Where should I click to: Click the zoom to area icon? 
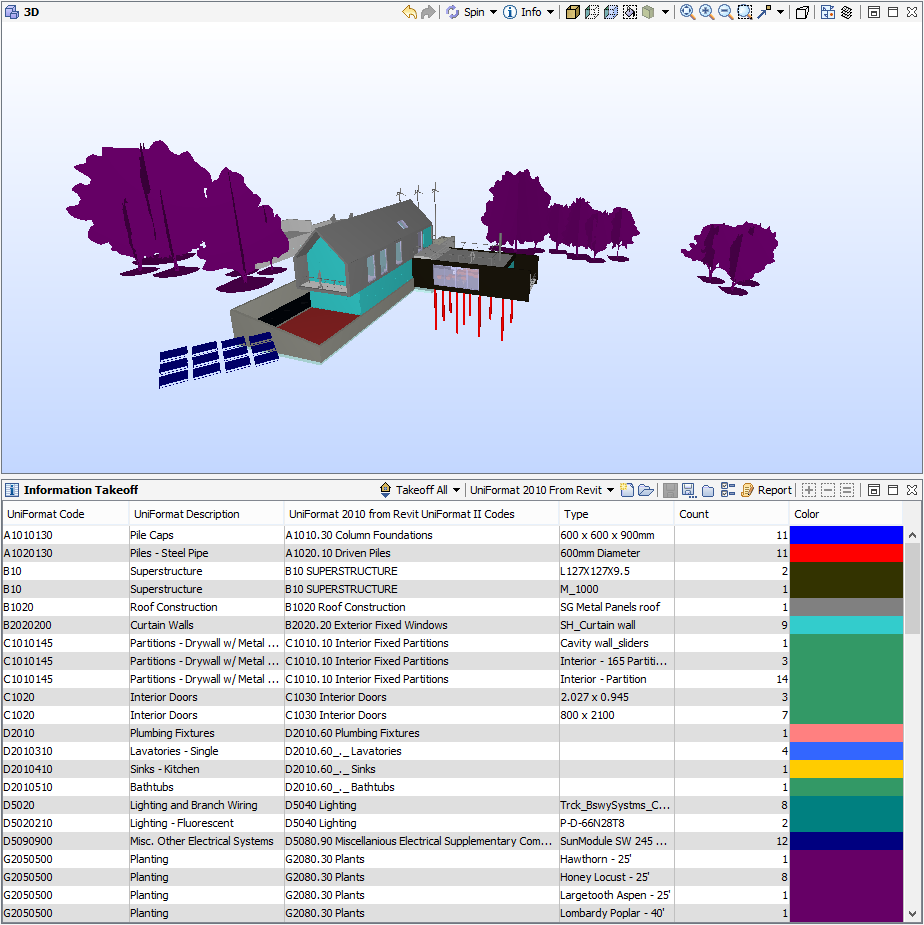745,12
